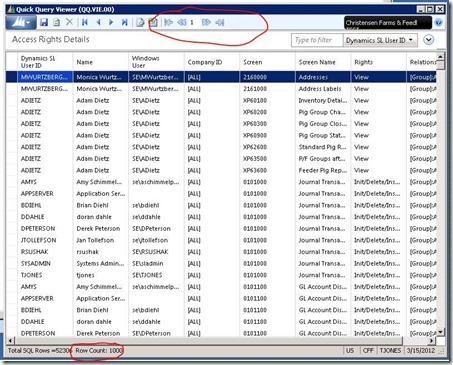Click next page of results icon
The height and width of the screenshot is (365, 453).
[x=206, y=22]
